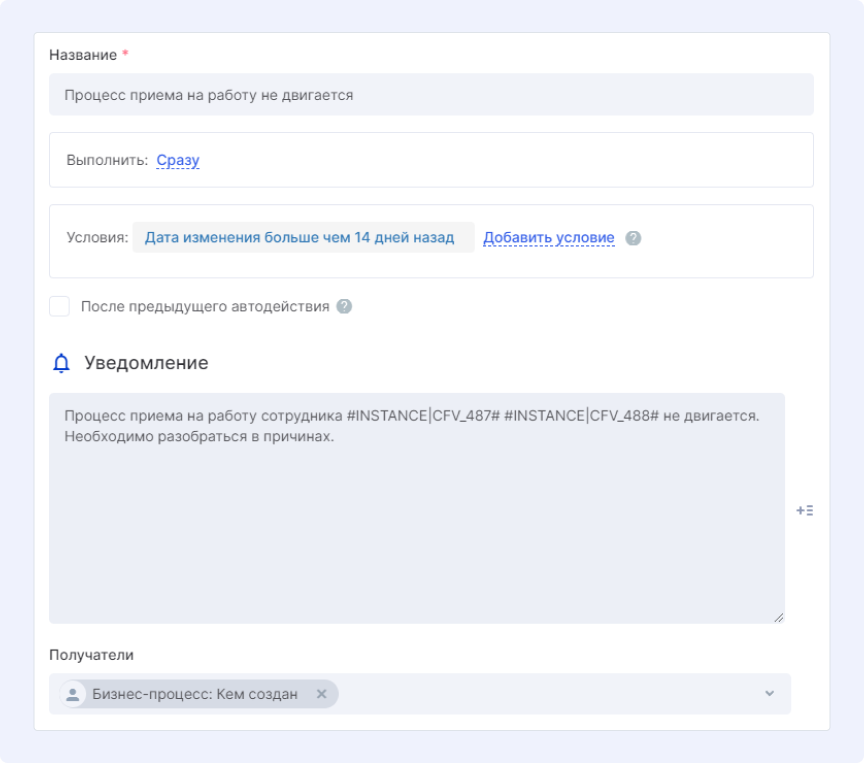
Task: Change the Сразу execution timing
Action: [178, 160]
